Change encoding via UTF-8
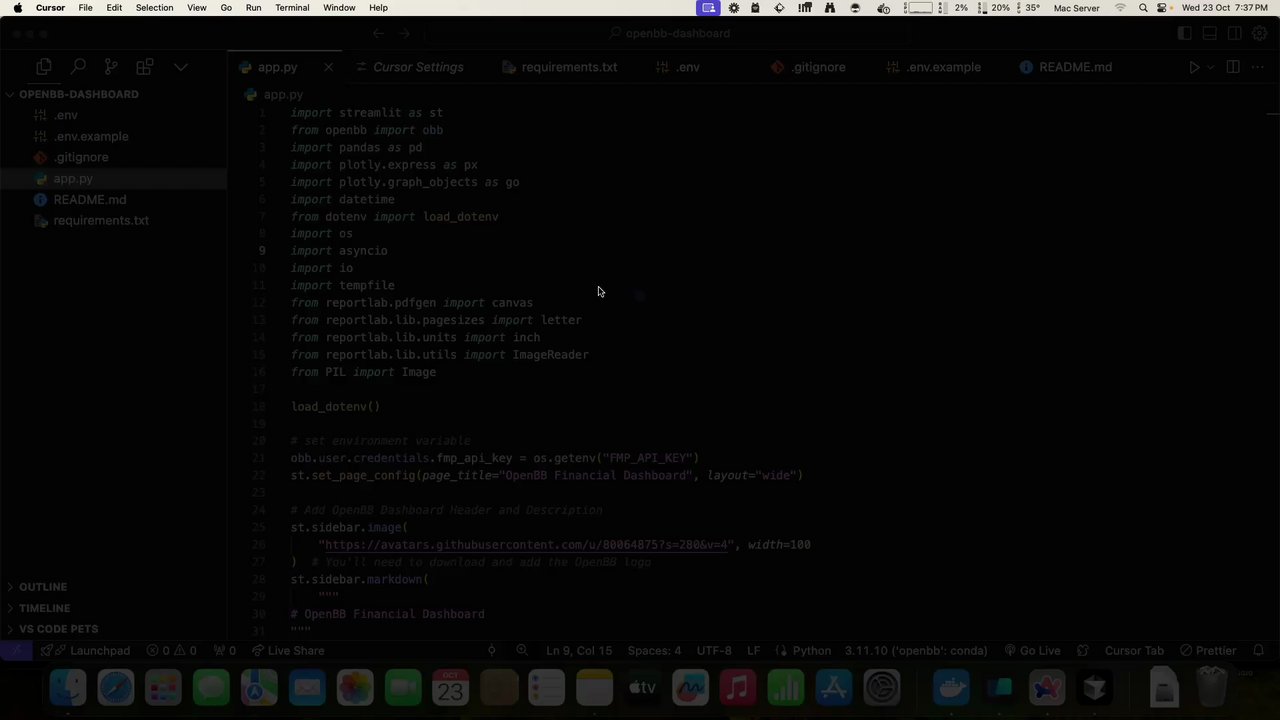The height and width of the screenshot is (720, 1280). click(715, 650)
